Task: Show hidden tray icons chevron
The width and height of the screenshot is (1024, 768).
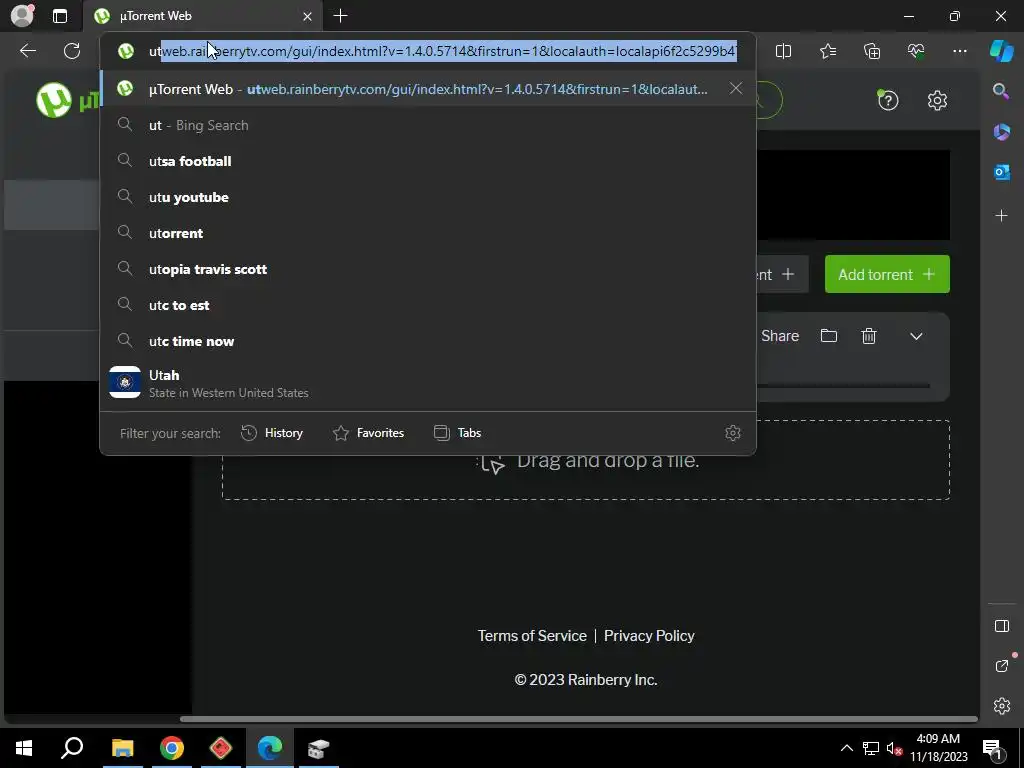Action: click(x=846, y=748)
